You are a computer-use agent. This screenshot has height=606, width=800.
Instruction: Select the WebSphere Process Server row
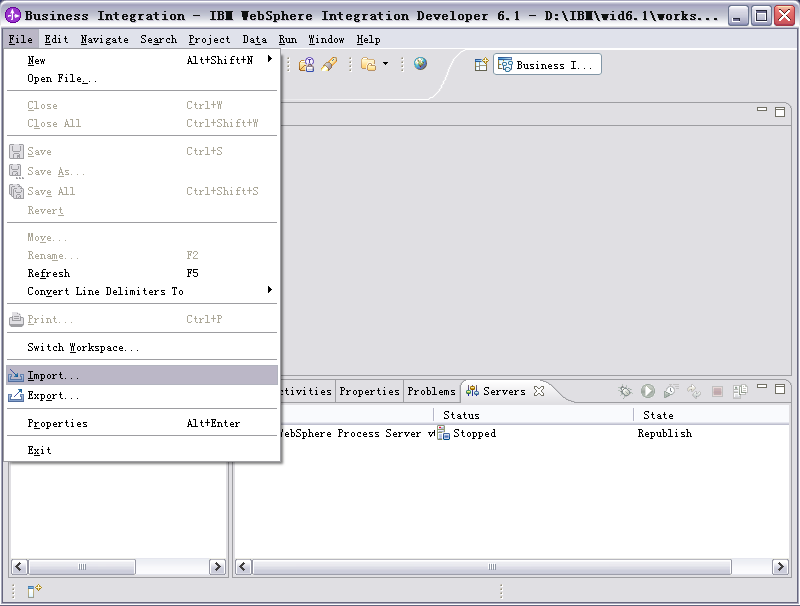(511, 434)
